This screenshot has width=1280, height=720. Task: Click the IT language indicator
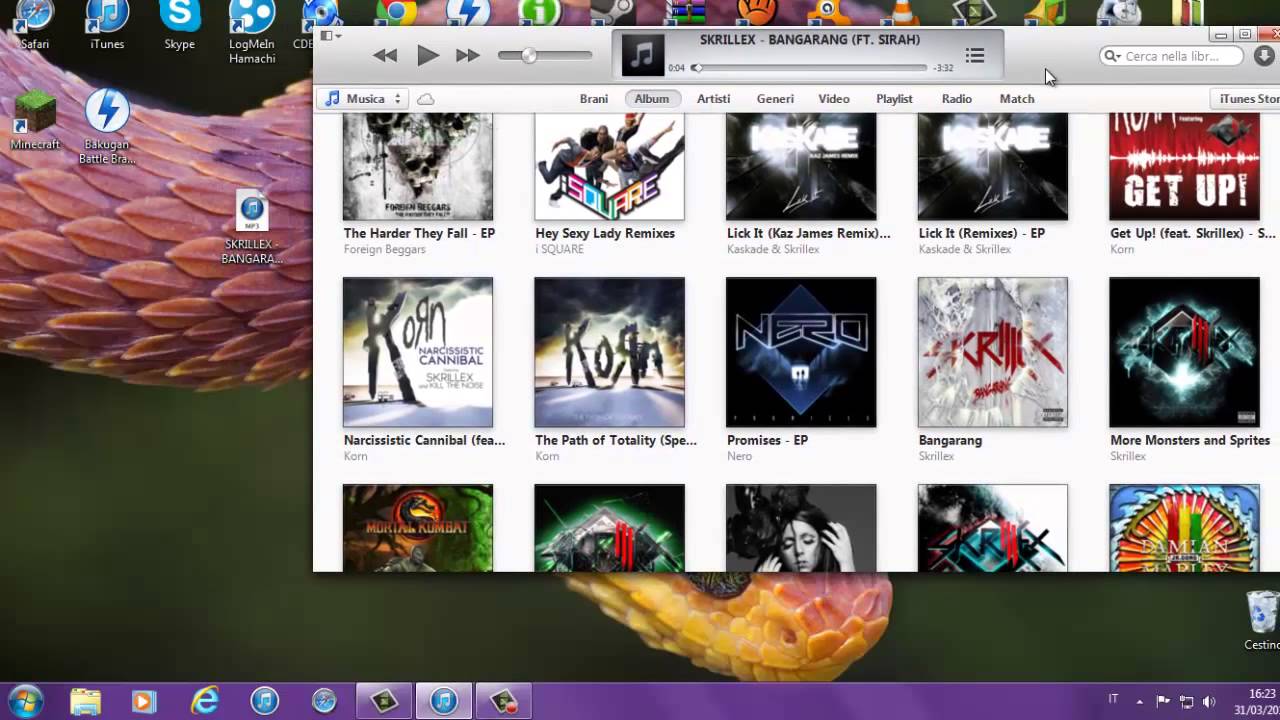coord(1113,699)
